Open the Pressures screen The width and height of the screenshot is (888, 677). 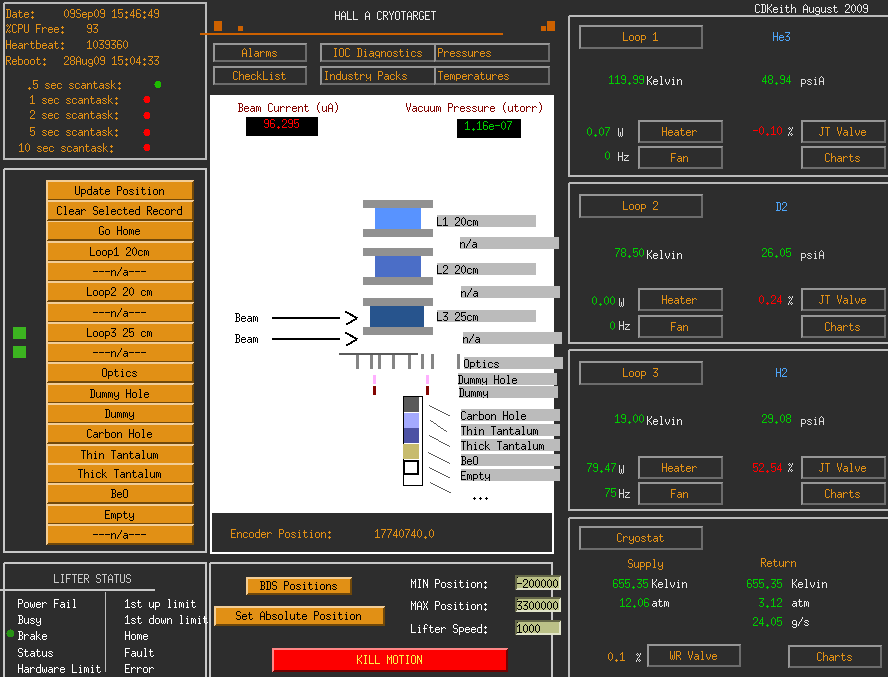click(x=492, y=53)
